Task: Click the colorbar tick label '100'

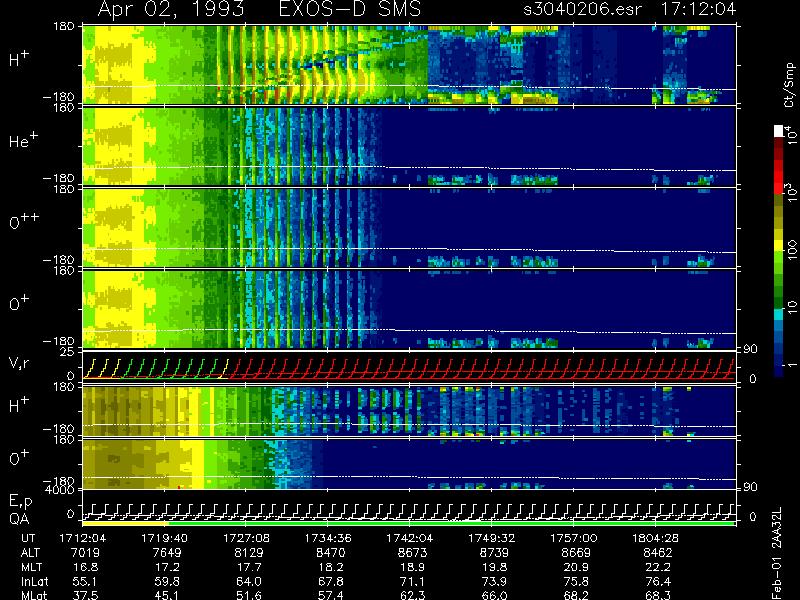Action: coord(791,250)
